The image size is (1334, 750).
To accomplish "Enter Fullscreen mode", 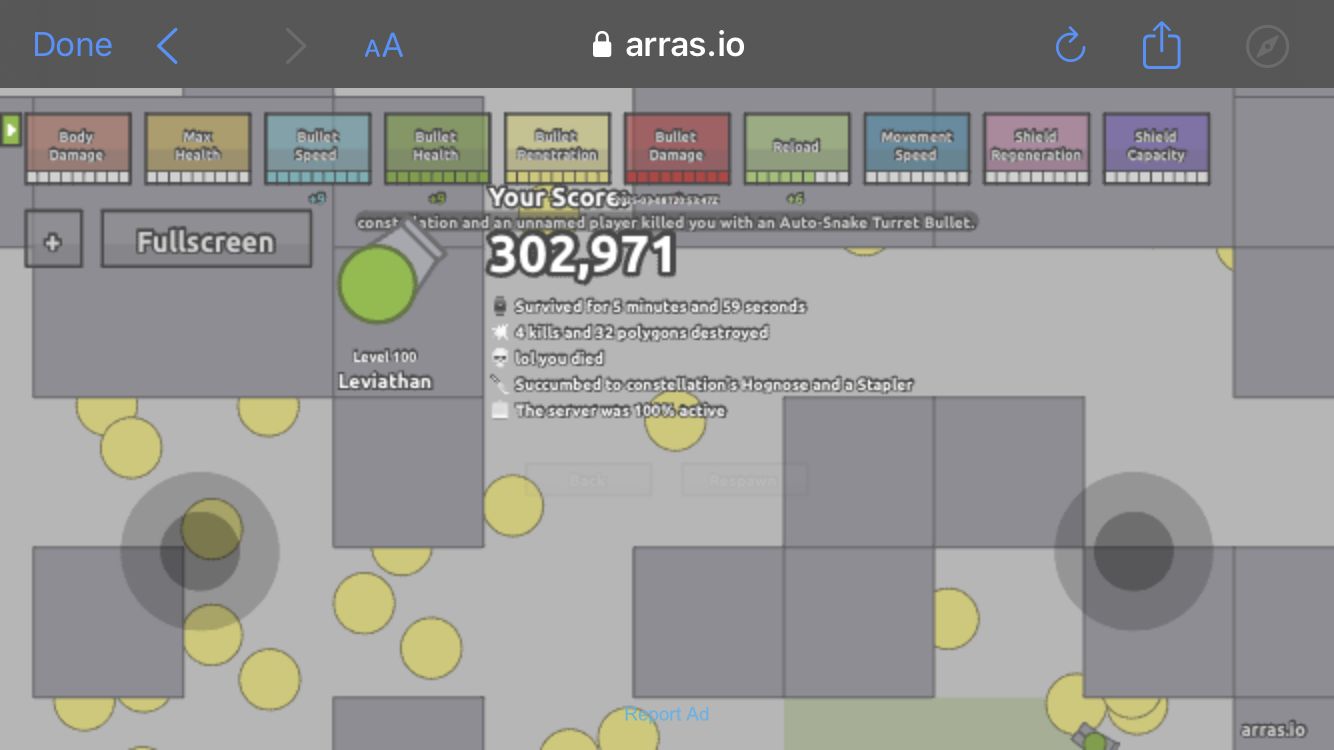I will pyautogui.click(x=206, y=240).
